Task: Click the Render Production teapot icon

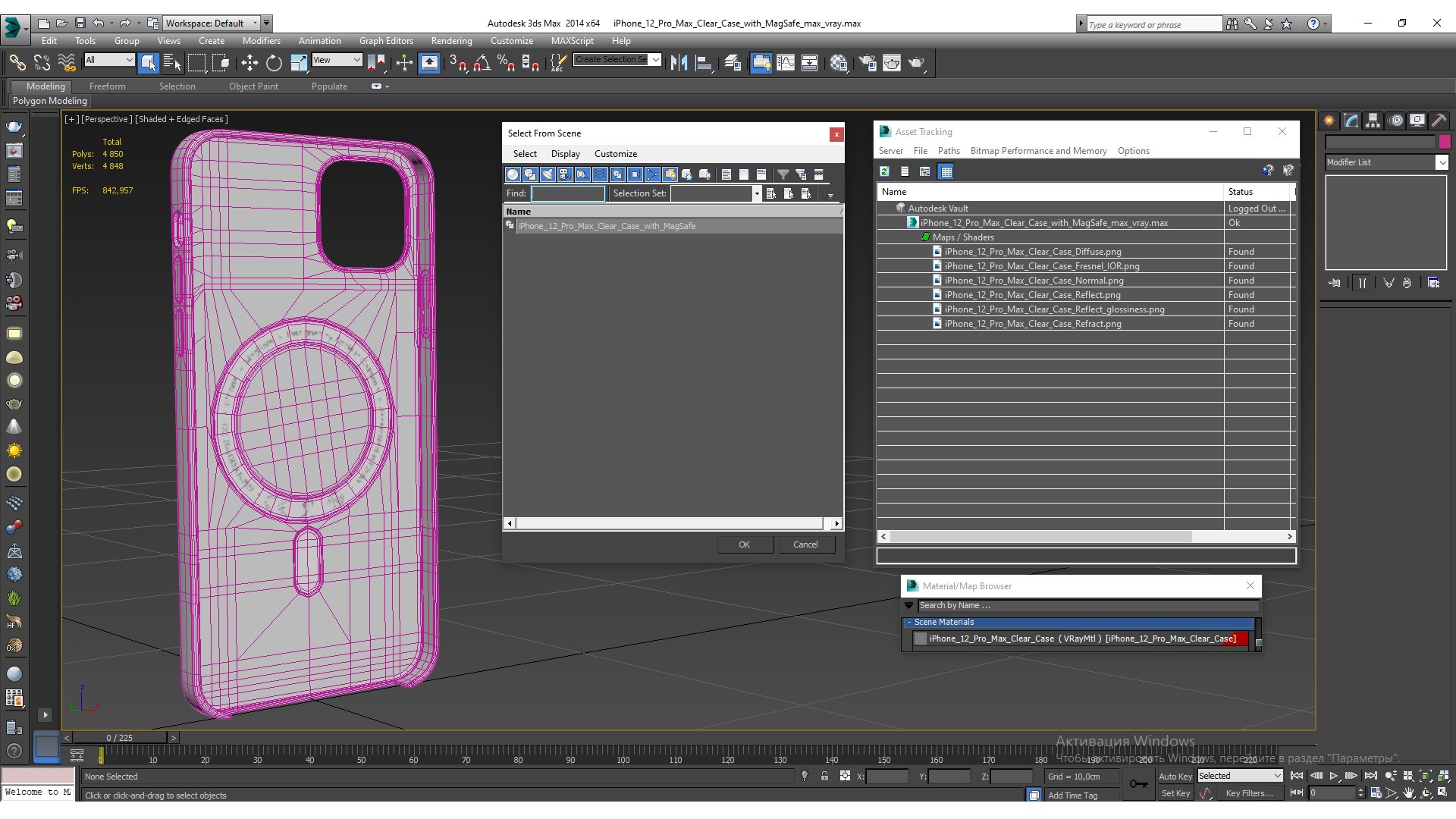Action: [x=916, y=63]
